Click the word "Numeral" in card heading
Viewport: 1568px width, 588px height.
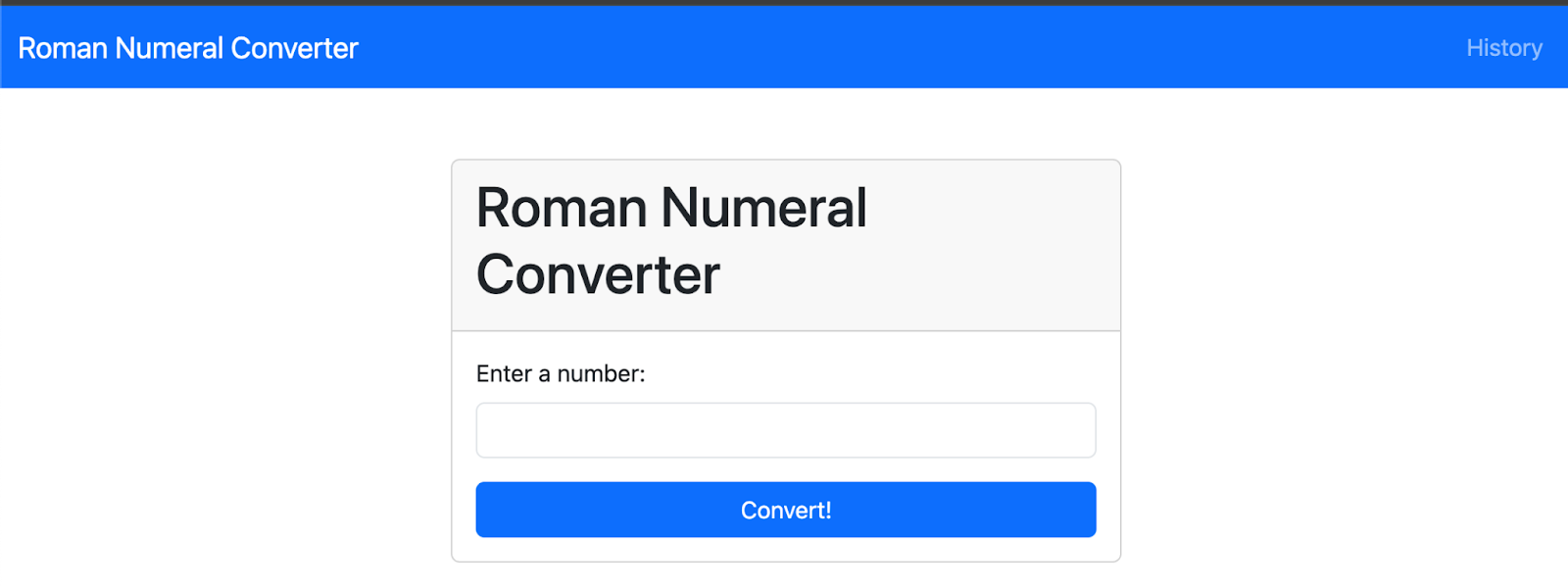pyautogui.click(x=763, y=209)
